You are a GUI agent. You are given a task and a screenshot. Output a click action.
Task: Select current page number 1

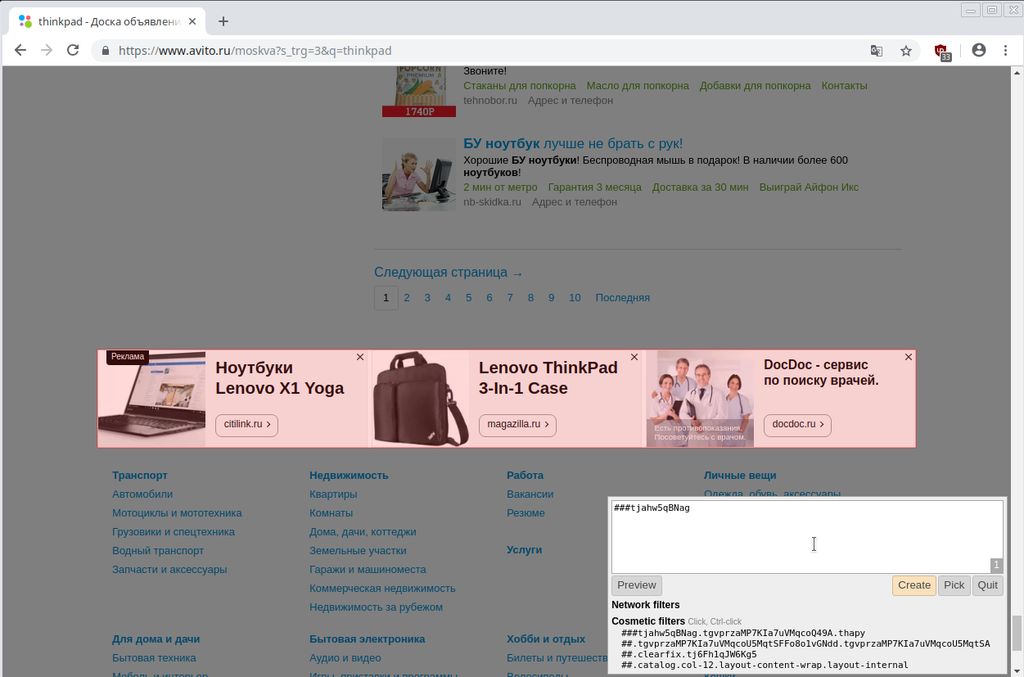click(386, 298)
